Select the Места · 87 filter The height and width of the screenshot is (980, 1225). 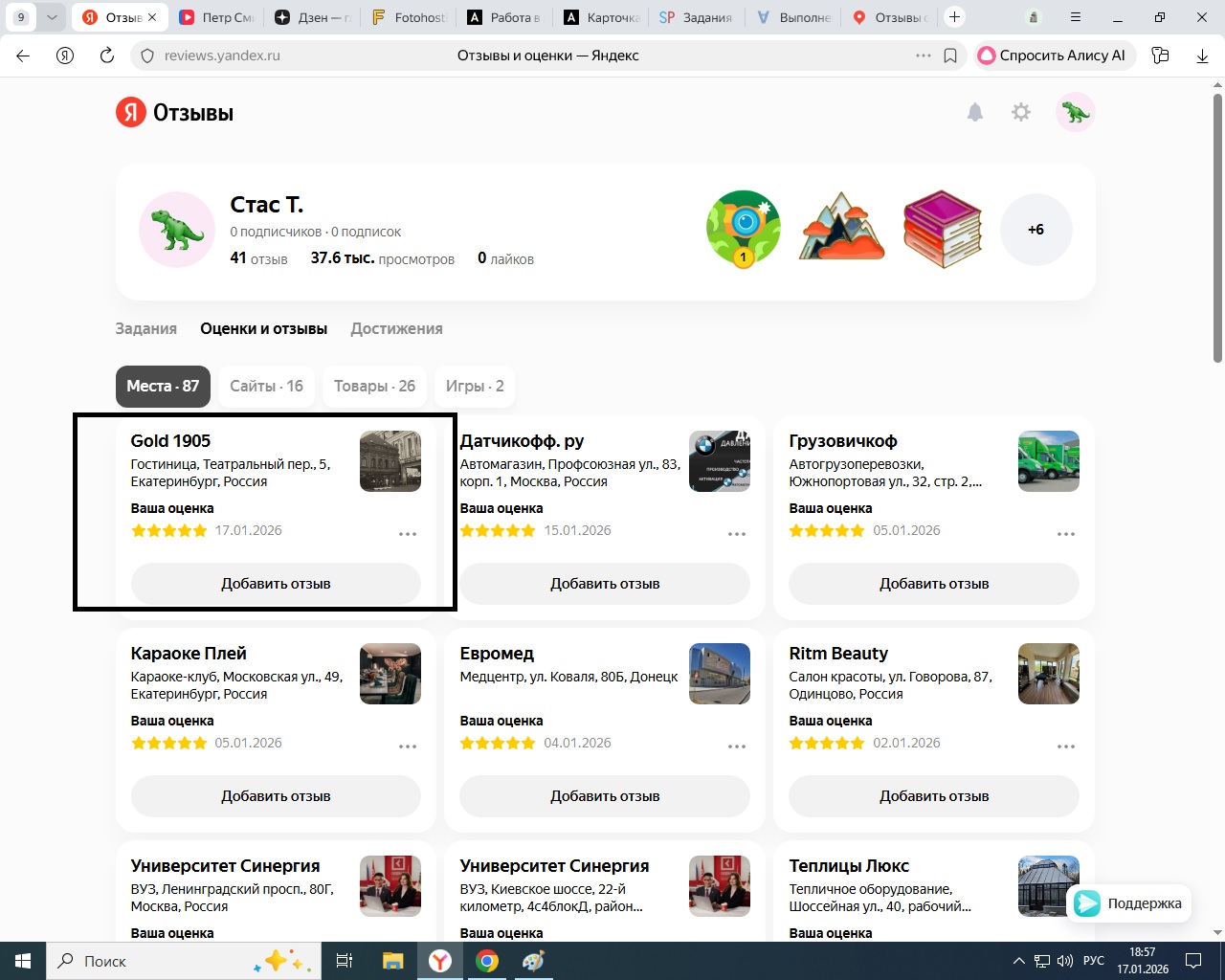163,386
